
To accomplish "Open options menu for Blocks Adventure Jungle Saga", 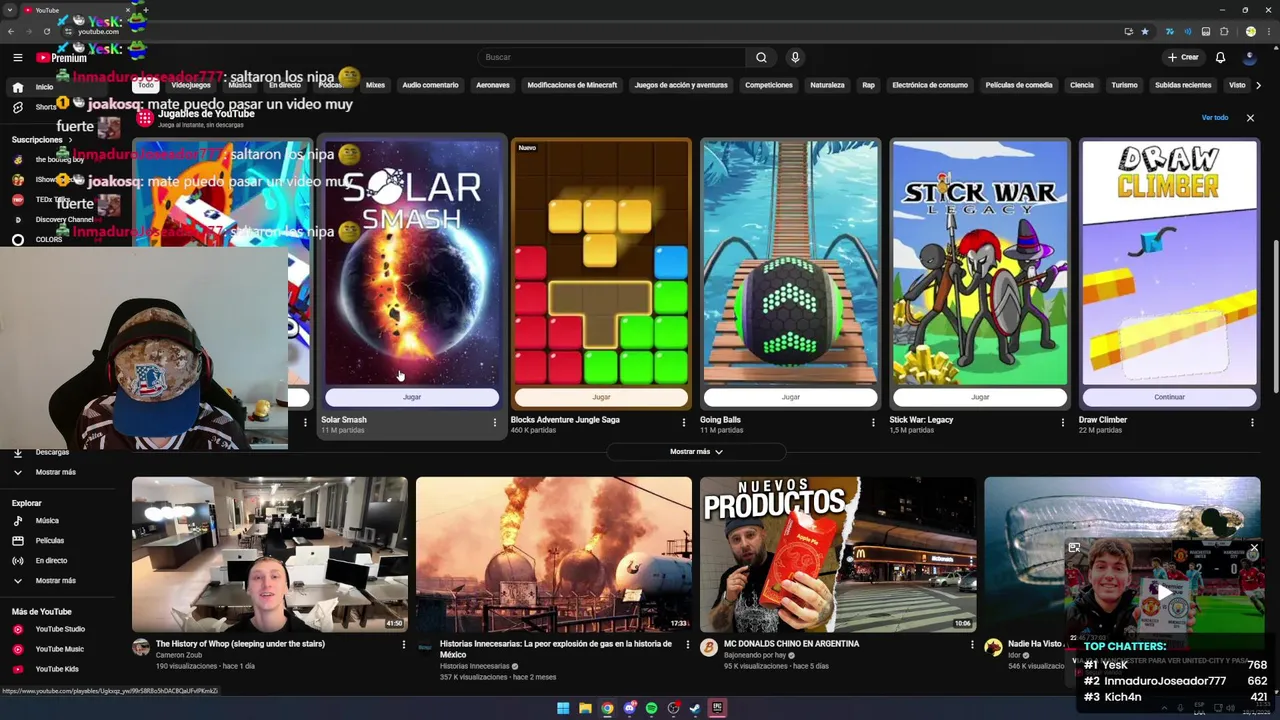I will 683,422.
